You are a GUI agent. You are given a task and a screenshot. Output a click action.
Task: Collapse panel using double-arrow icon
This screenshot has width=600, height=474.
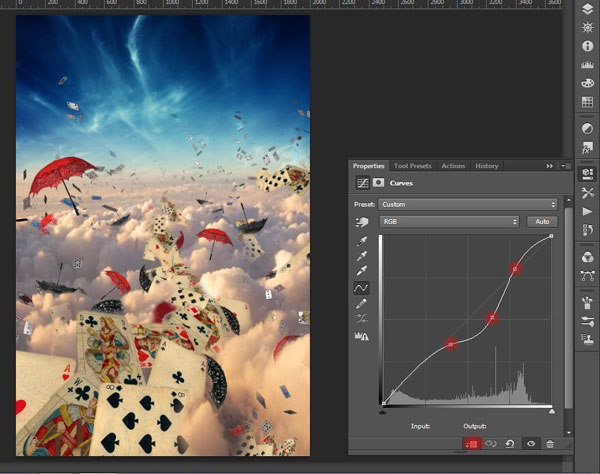(549, 166)
